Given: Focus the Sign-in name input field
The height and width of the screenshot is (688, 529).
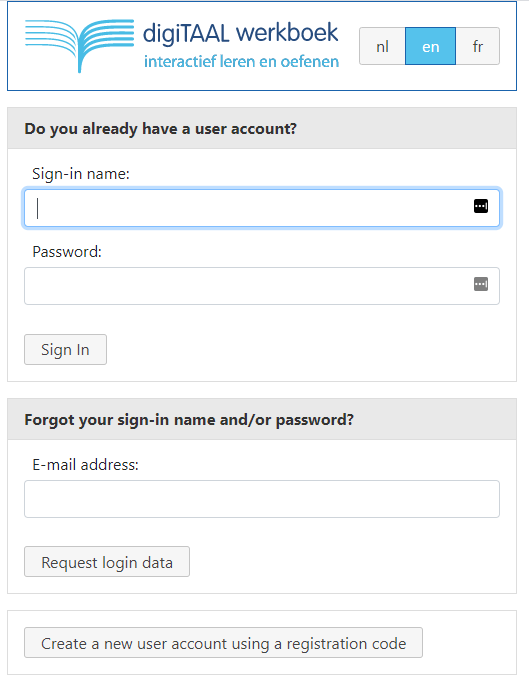Looking at the screenshot, I should tap(262, 208).
